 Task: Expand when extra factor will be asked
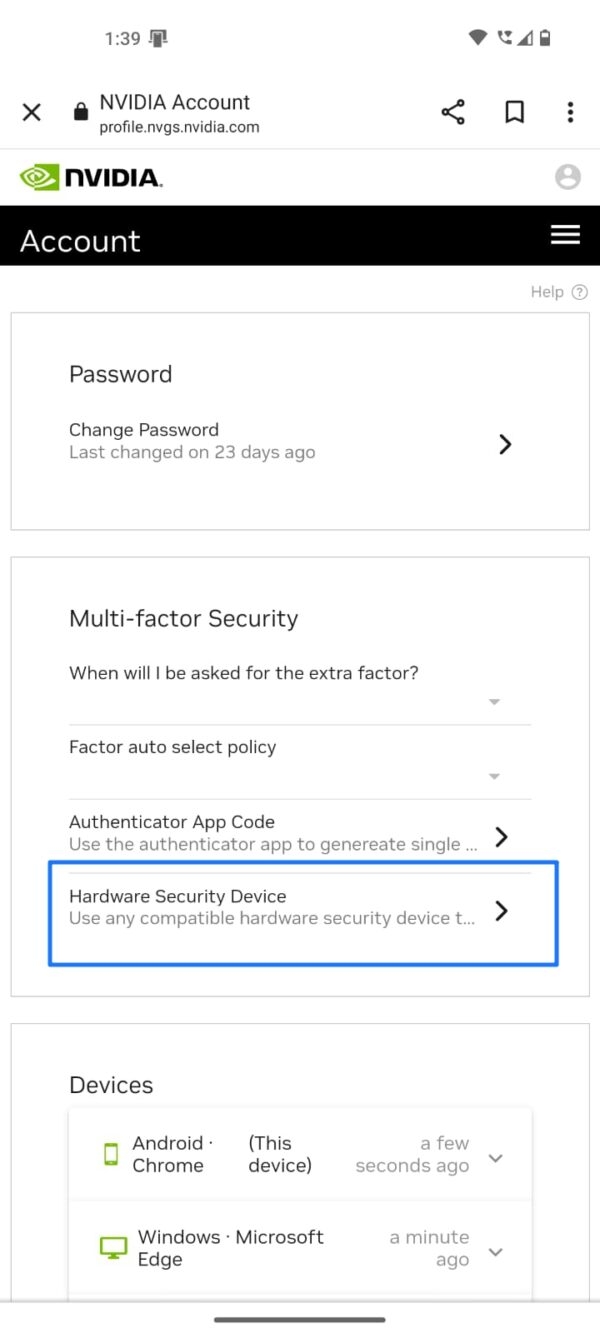[x=493, y=702]
